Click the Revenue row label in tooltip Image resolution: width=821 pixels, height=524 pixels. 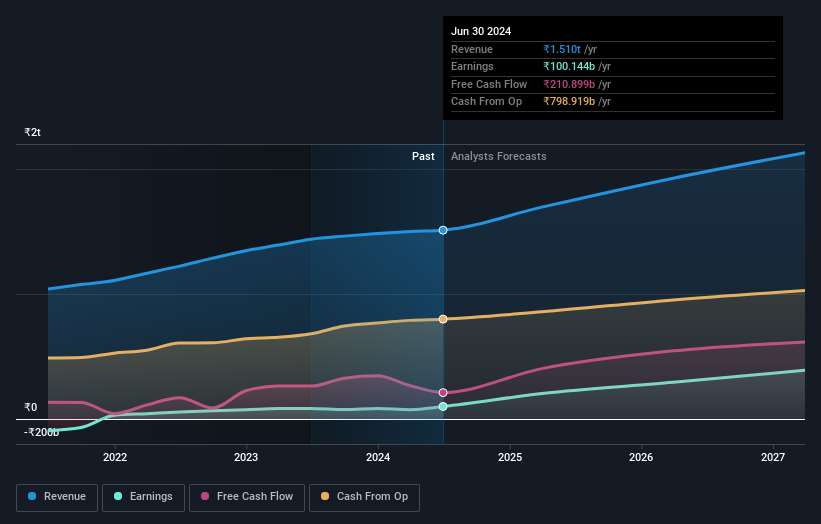coord(472,49)
